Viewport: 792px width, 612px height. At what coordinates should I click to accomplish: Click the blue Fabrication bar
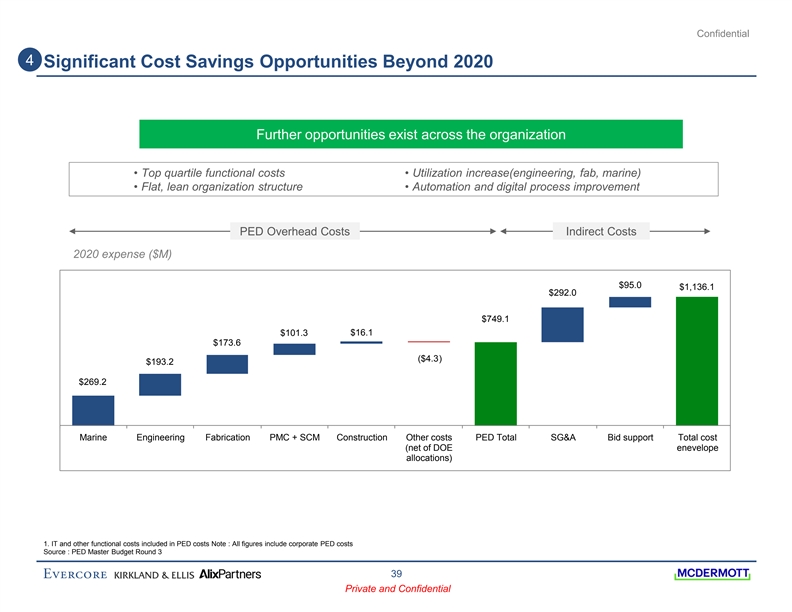click(227, 364)
